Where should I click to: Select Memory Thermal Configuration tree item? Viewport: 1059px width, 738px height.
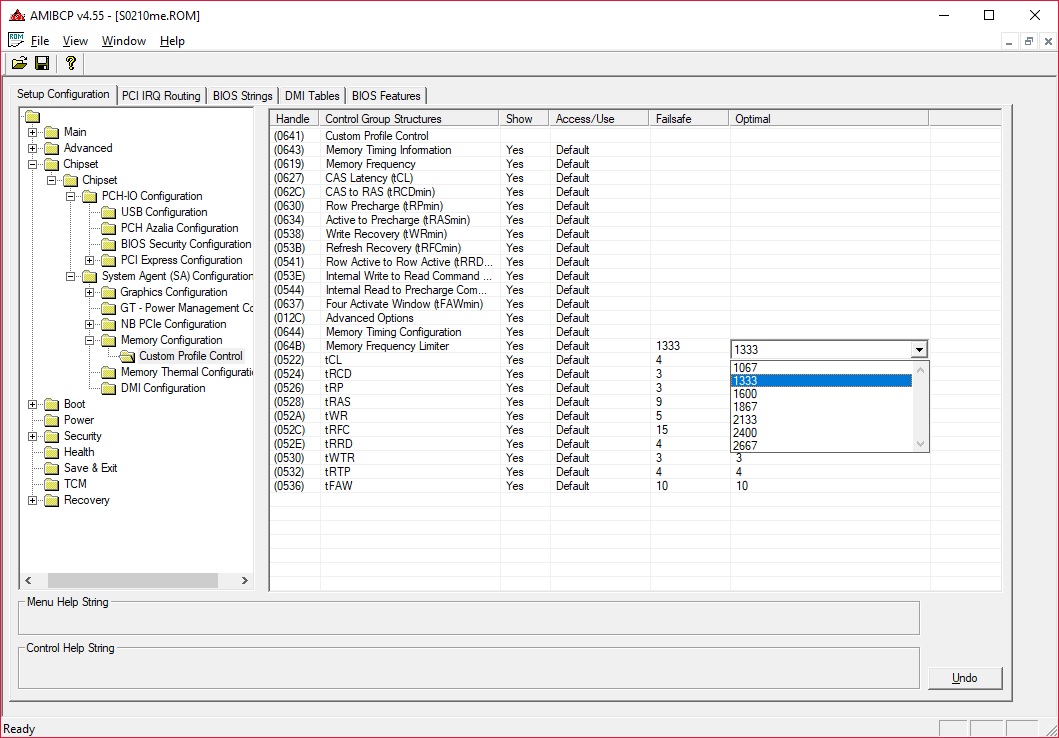click(186, 373)
